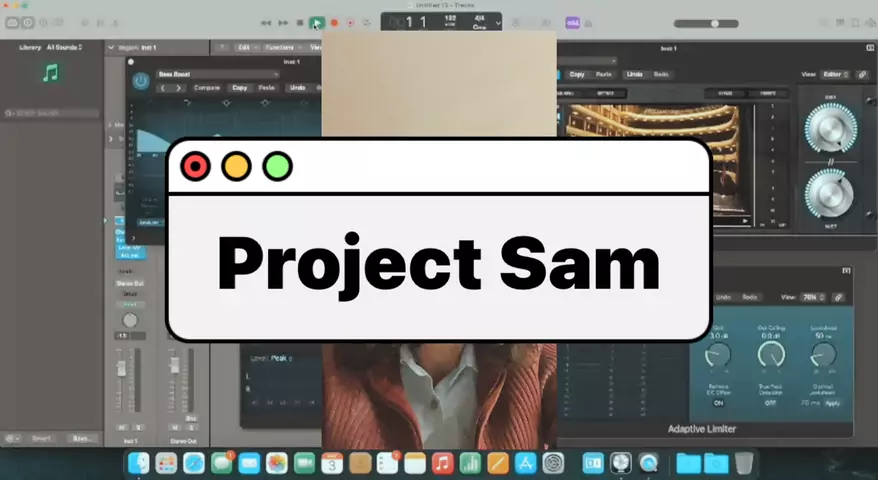Screen dimensions: 878x480
Task: Open the Editor view dropdown
Action: pos(835,74)
